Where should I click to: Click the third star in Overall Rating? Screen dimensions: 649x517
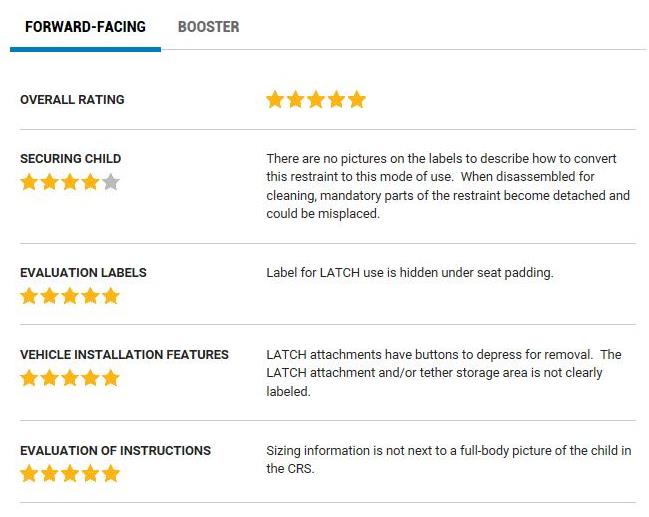316,100
